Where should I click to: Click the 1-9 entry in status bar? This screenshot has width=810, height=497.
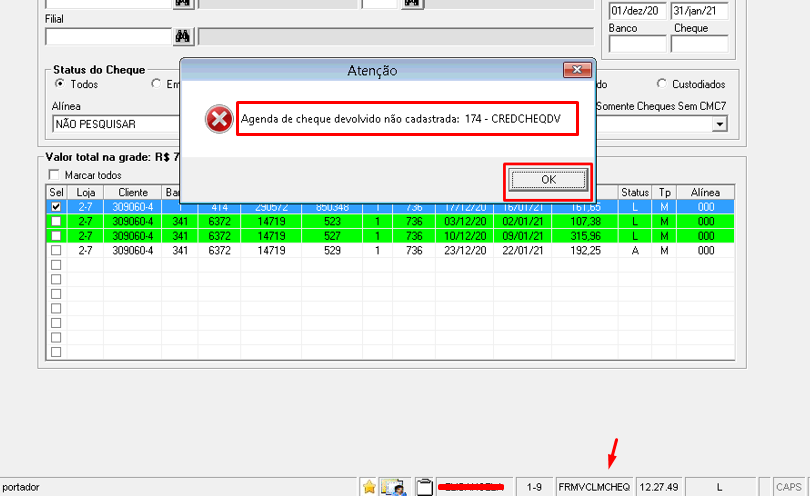pos(534,487)
